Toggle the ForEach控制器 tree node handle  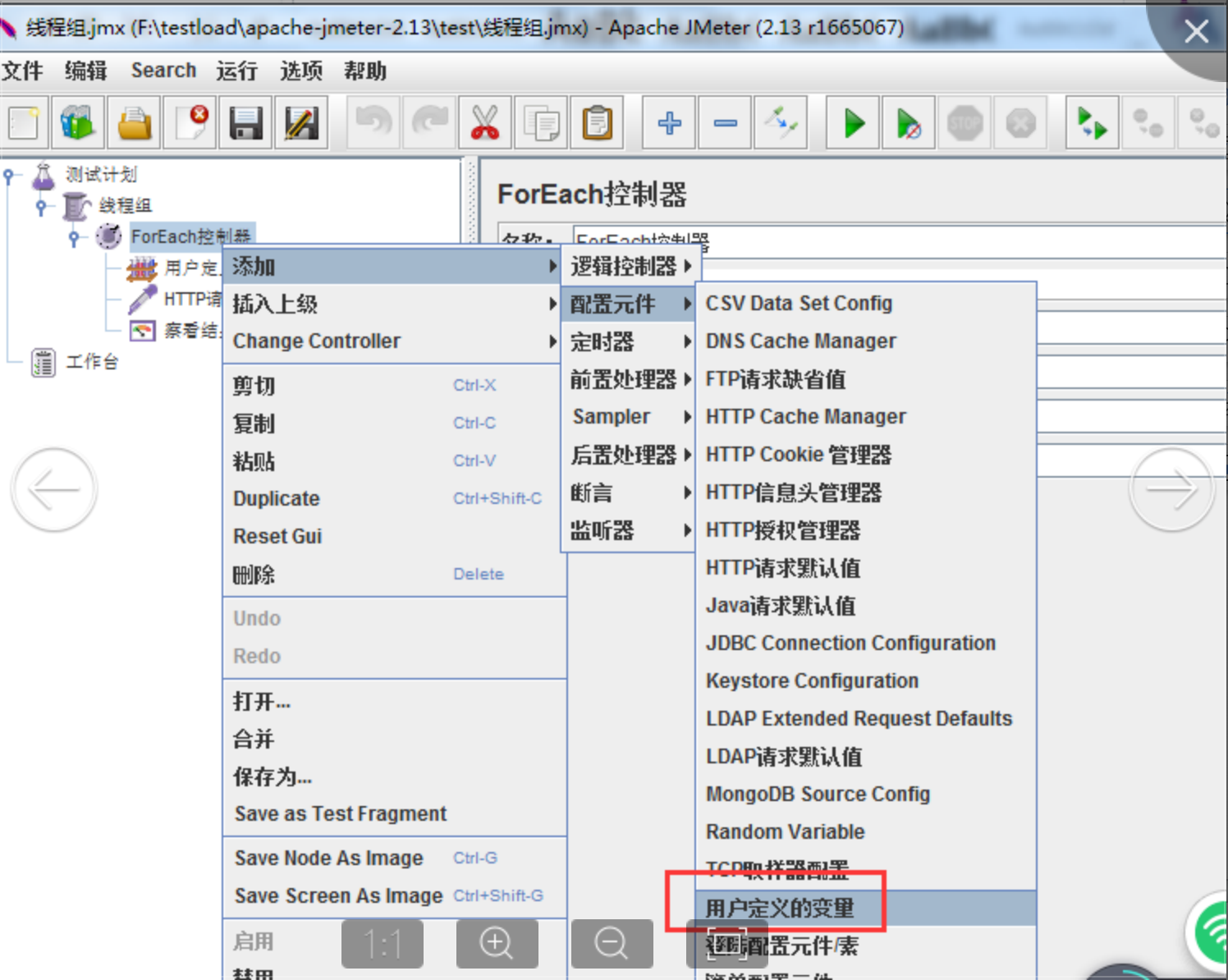74,238
